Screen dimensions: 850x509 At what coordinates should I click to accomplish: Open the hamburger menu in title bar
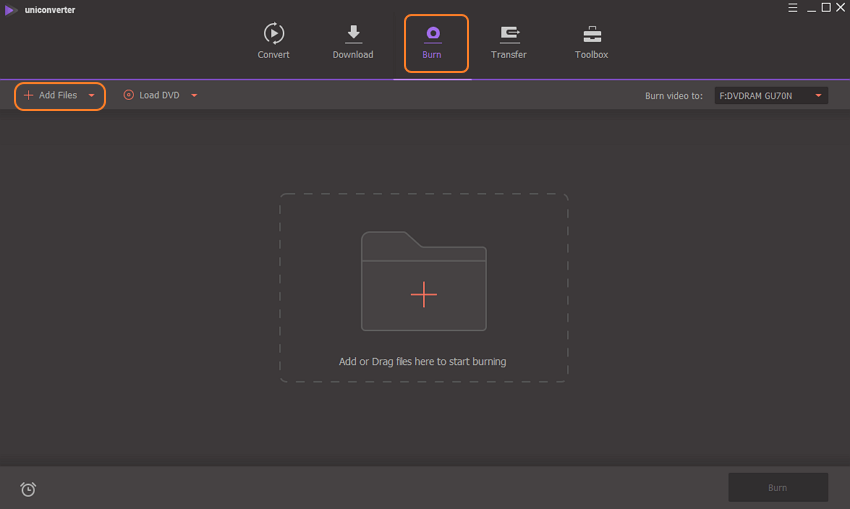coord(792,8)
